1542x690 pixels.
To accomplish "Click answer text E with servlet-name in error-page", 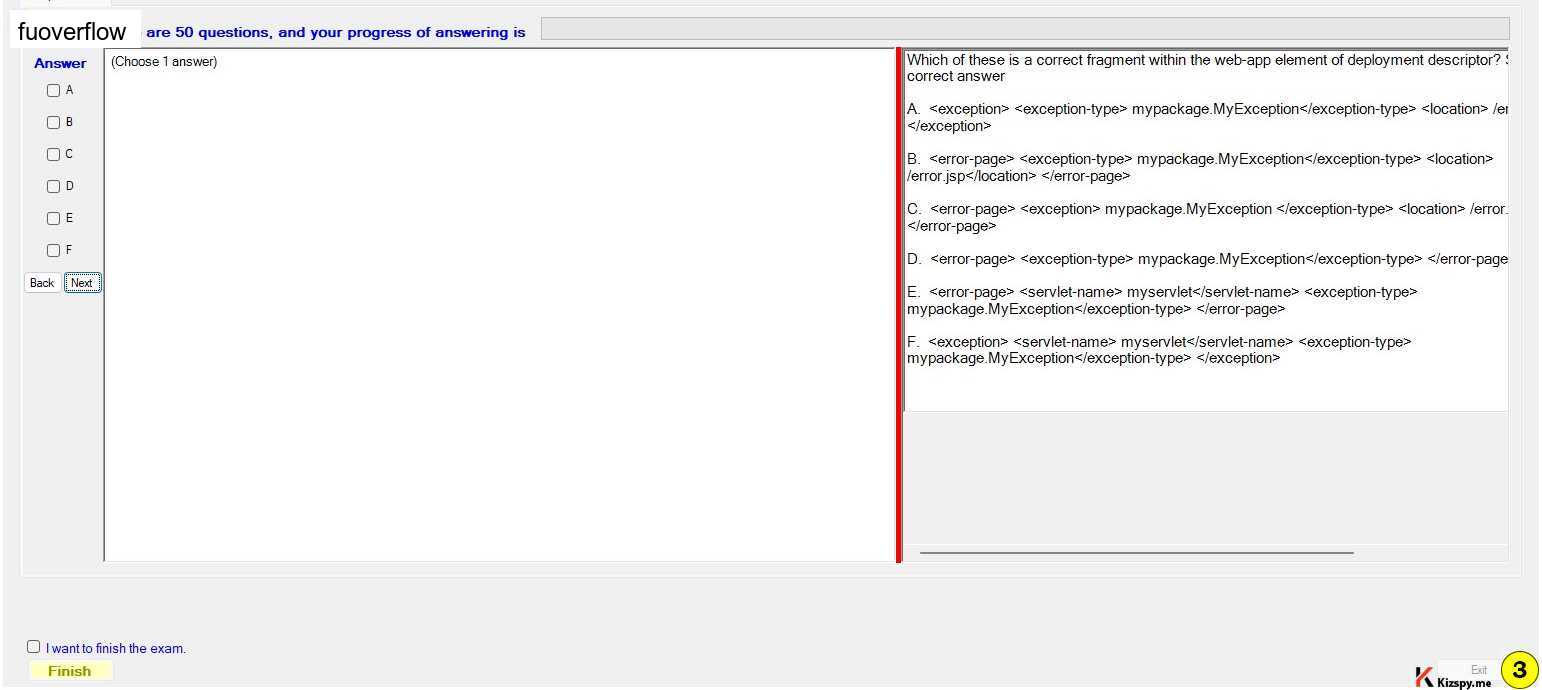I will 1162,300.
